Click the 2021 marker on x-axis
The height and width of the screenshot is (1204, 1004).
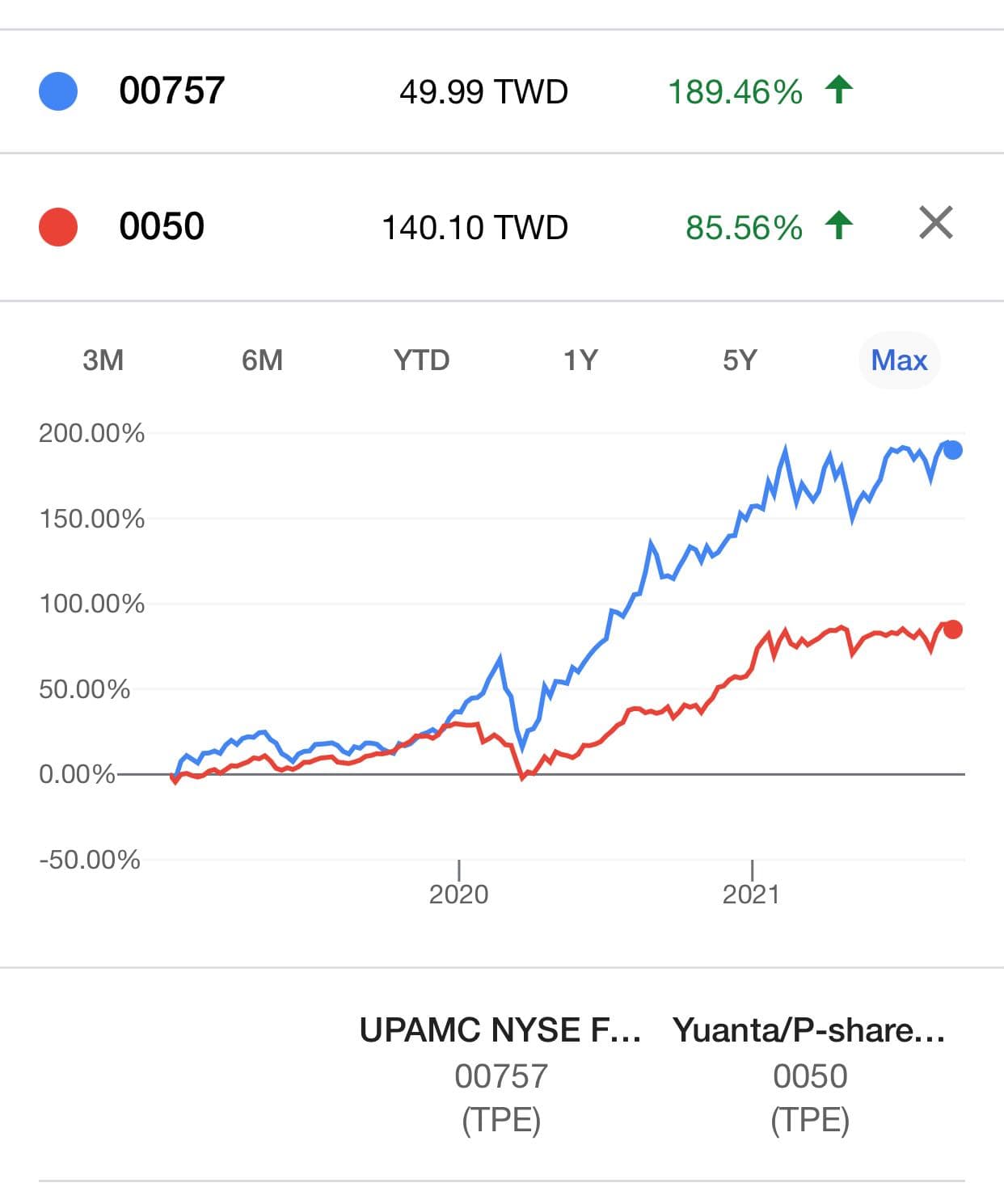tap(751, 894)
